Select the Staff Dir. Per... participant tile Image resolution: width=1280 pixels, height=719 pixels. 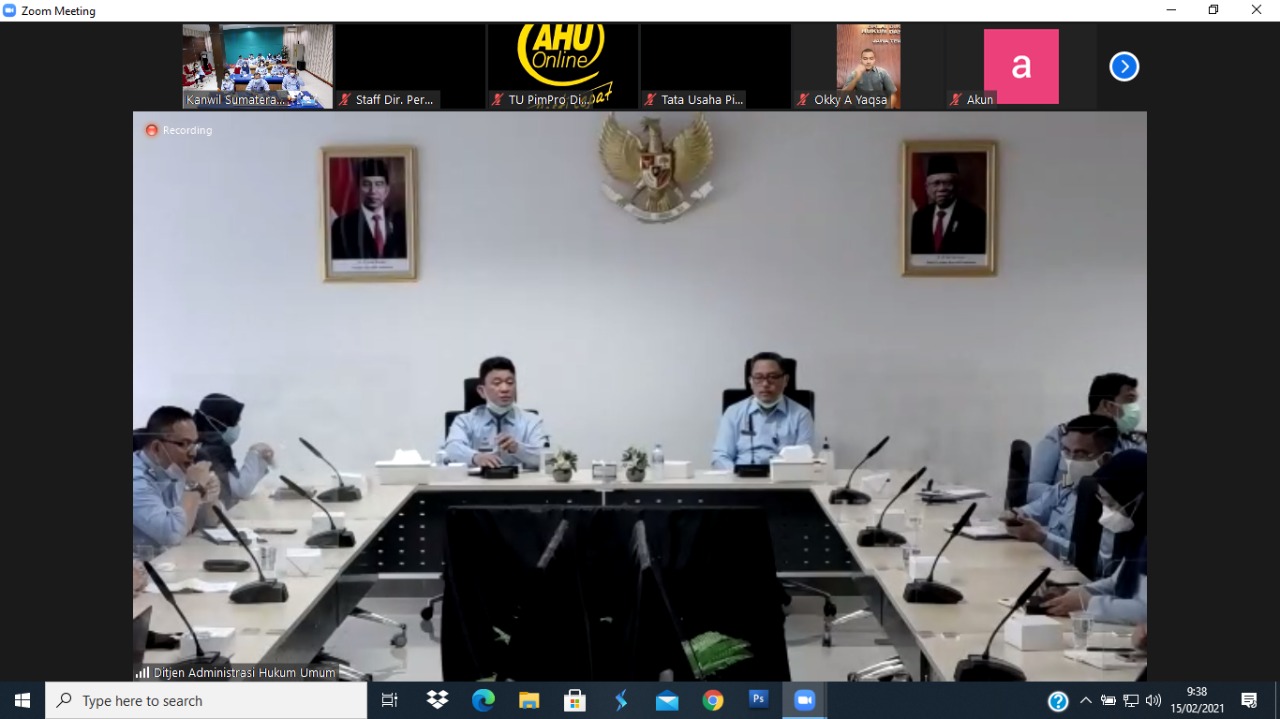(x=410, y=66)
